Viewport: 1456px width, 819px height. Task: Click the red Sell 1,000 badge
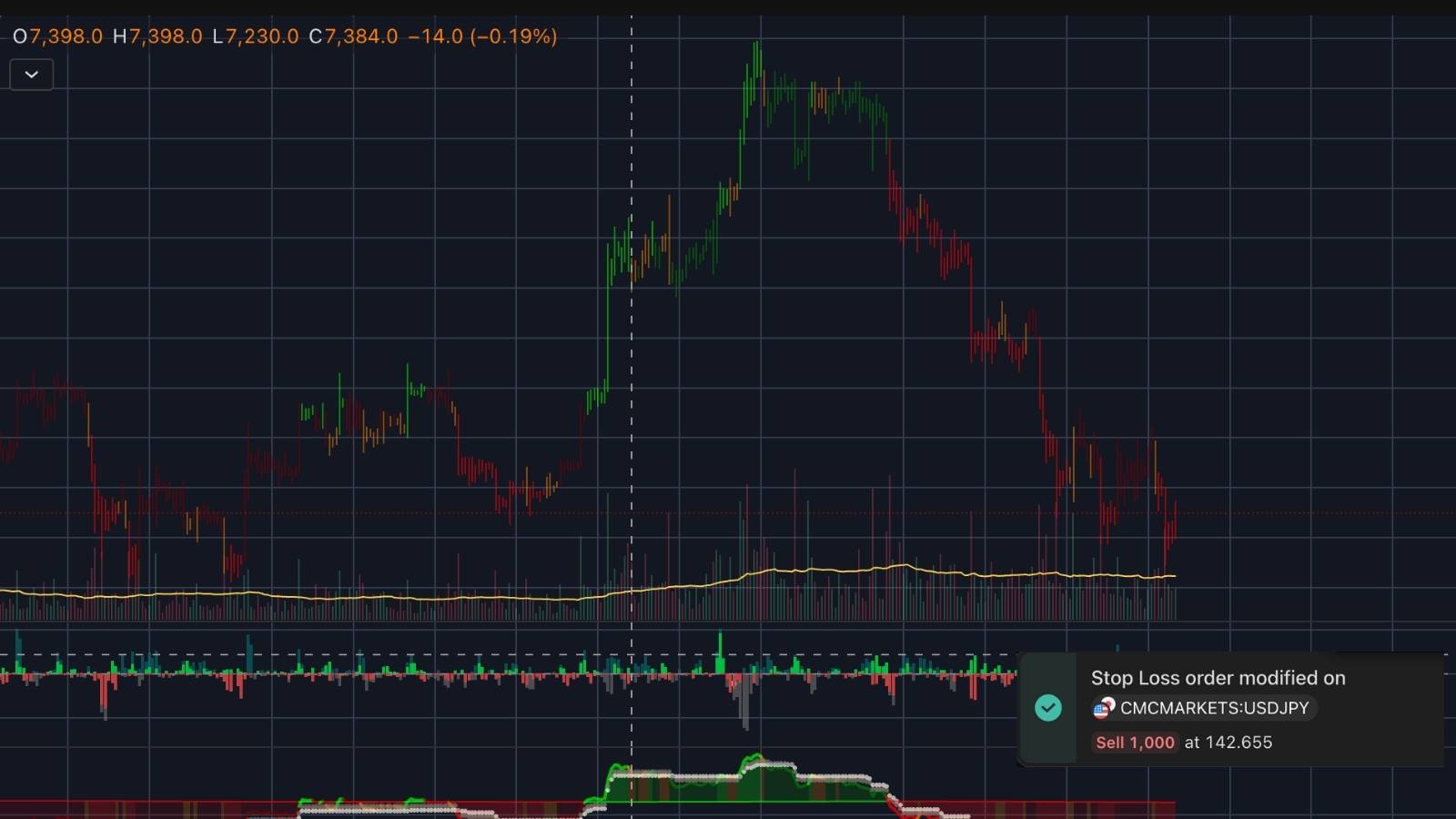click(x=1134, y=743)
